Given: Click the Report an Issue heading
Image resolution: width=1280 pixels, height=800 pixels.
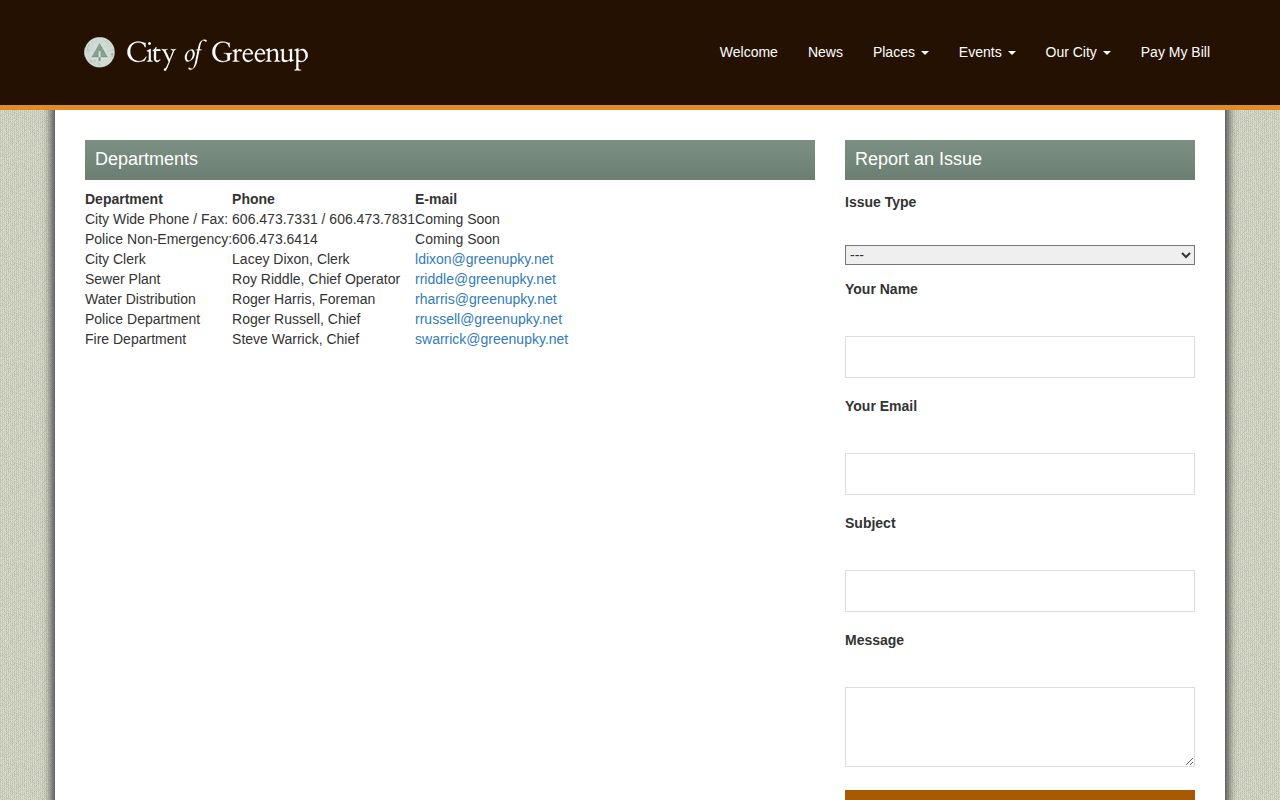Looking at the screenshot, I should [x=1020, y=160].
